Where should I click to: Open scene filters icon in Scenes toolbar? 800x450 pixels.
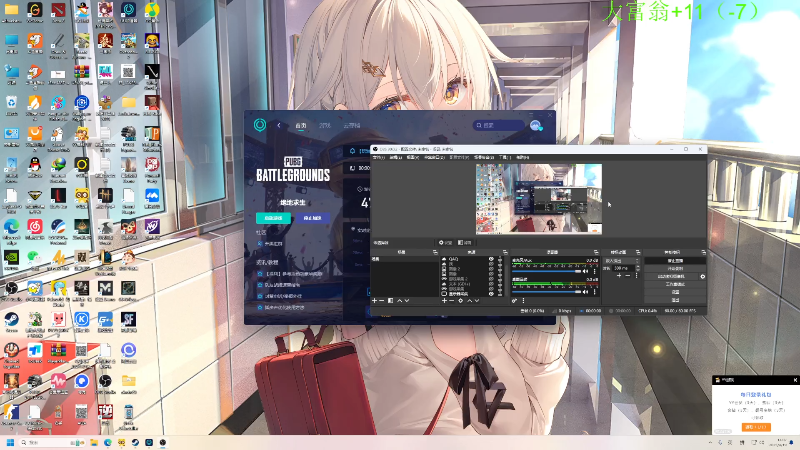coord(390,301)
